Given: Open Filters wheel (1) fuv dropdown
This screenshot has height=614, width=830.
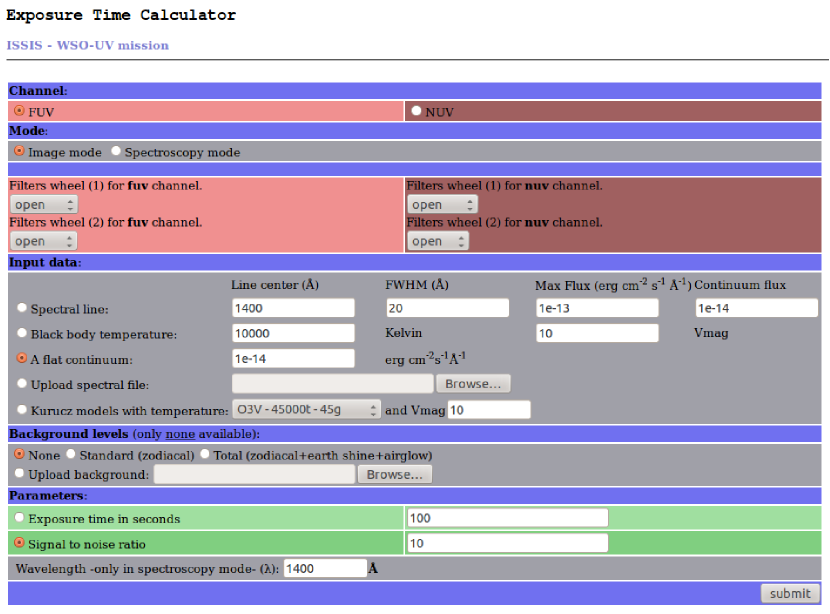Looking at the screenshot, I should (44, 204).
